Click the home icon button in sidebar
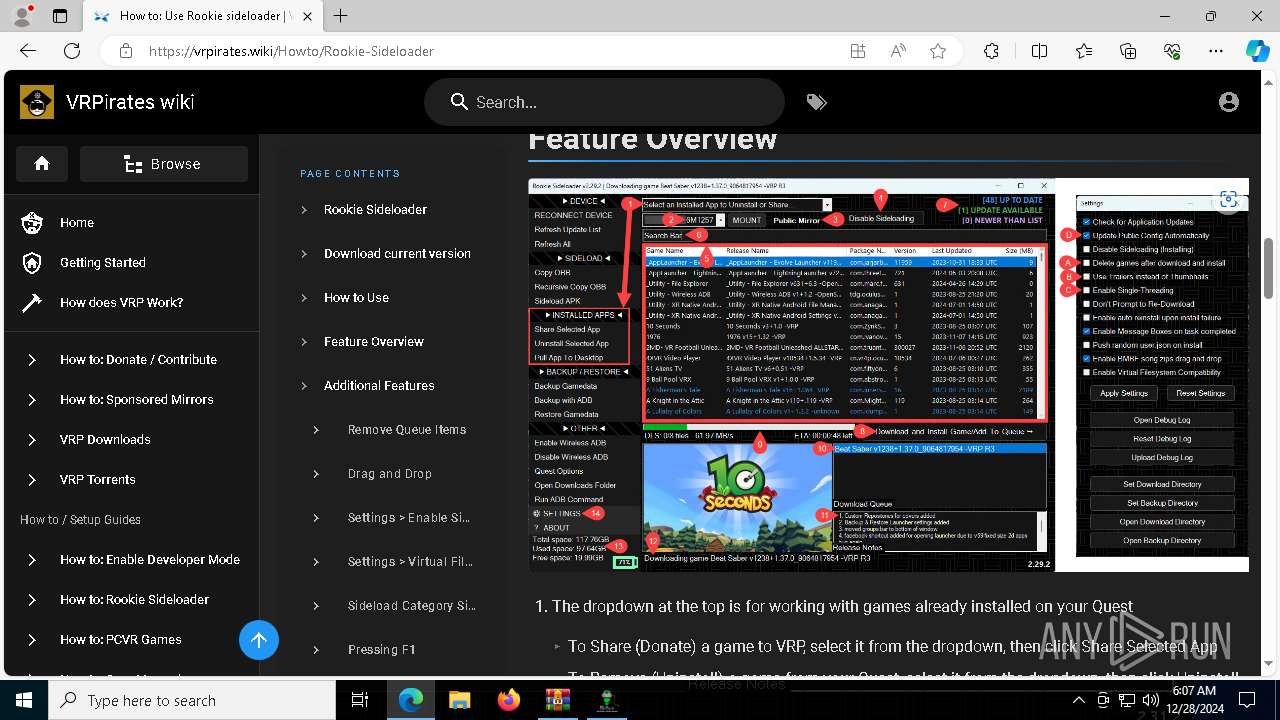This screenshot has height=720, width=1280. coord(42,164)
